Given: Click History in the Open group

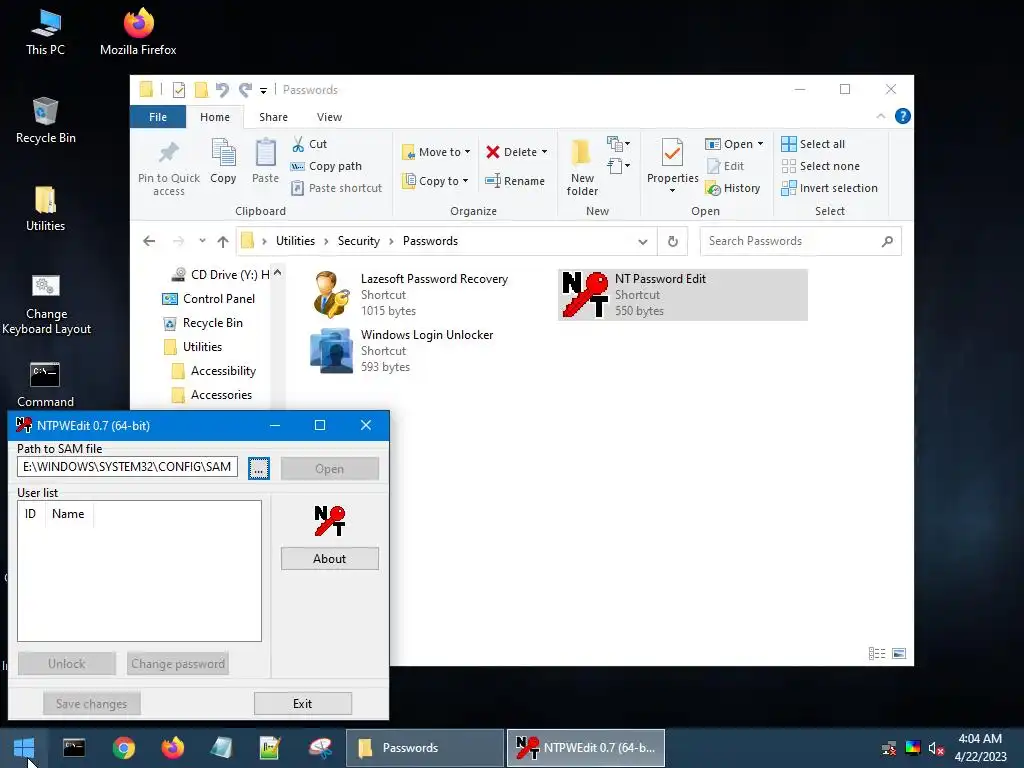Looking at the screenshot, I should click(x=733, y=188).
